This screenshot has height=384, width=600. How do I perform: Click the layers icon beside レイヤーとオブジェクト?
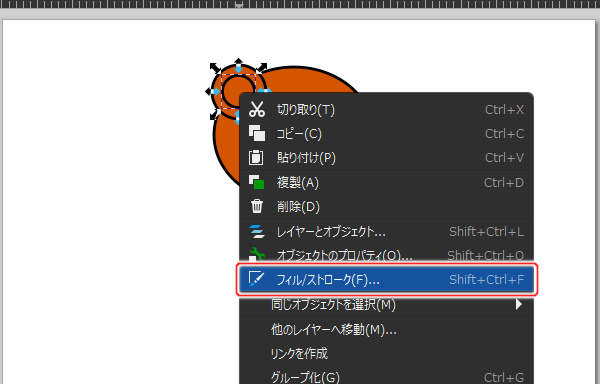[256, 231]
